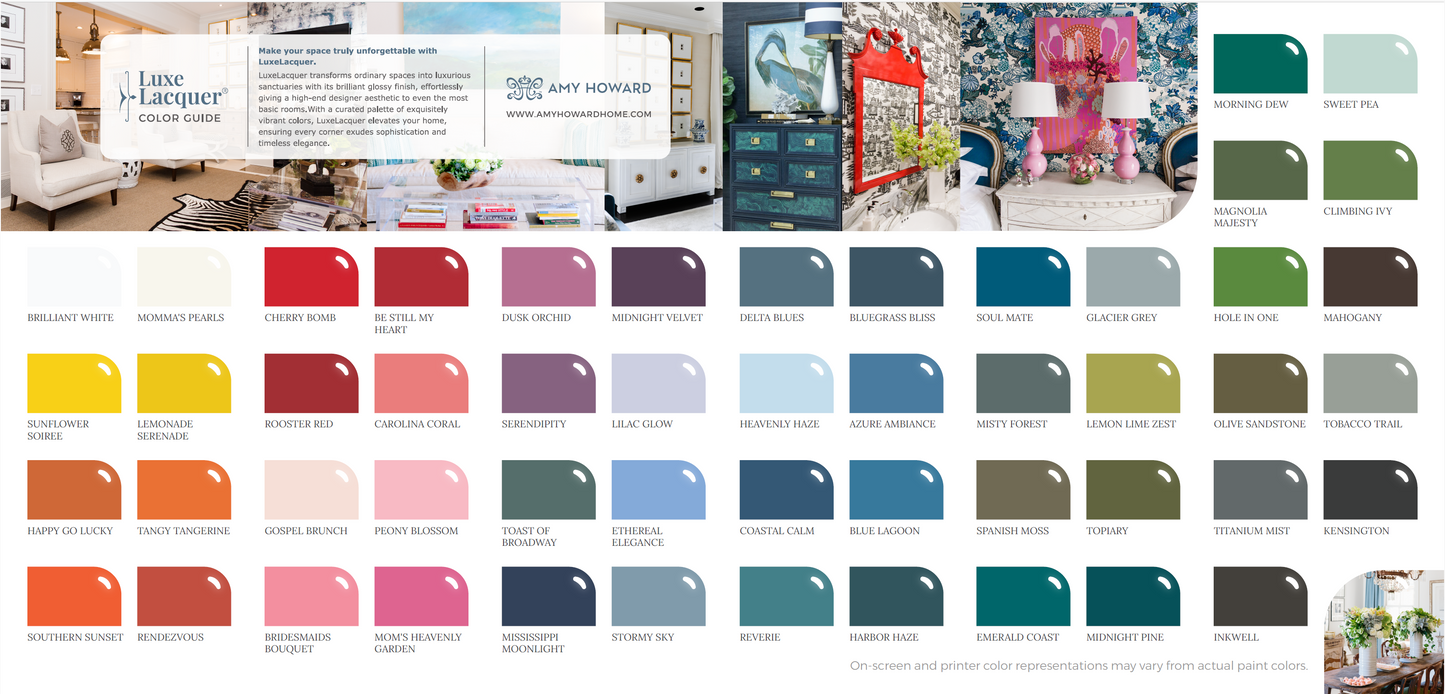Select the Morning Dew green swatch
The width and height of the screenshot is (1445, 694).
(1260, 64)
